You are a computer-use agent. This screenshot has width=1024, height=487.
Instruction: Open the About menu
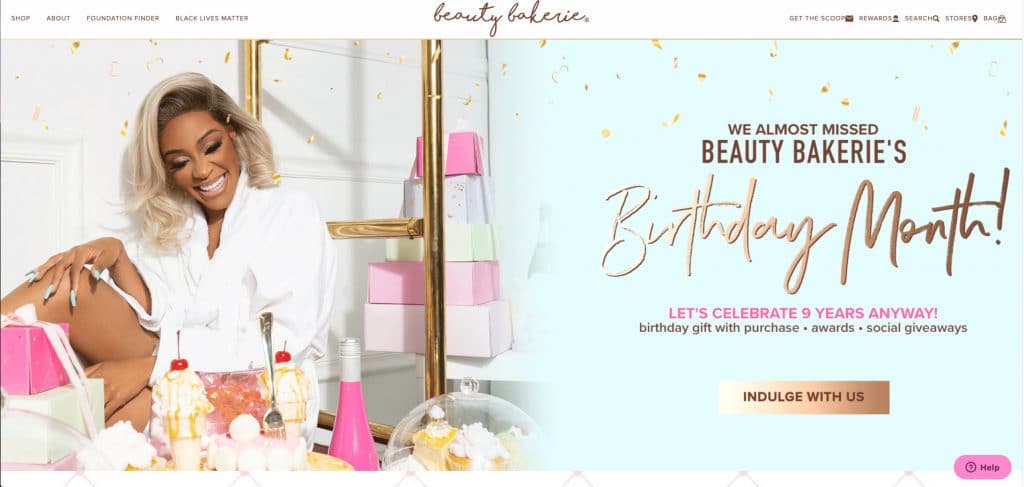click(58, 18)
